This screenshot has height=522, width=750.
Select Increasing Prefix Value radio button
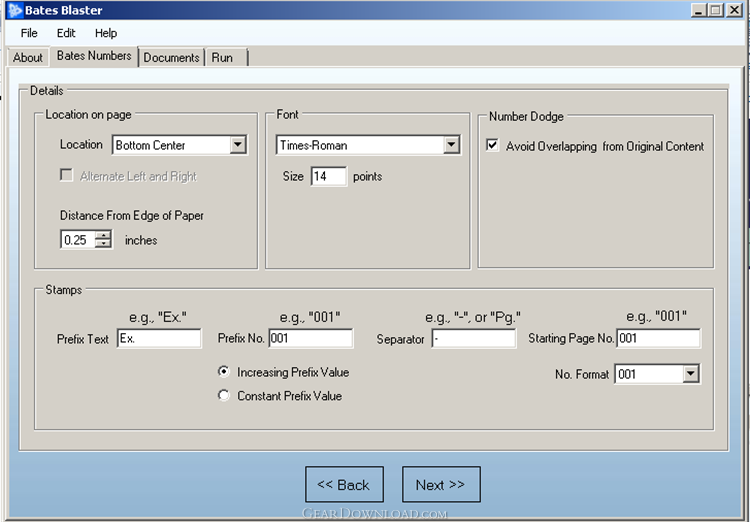tap(223, 372)
